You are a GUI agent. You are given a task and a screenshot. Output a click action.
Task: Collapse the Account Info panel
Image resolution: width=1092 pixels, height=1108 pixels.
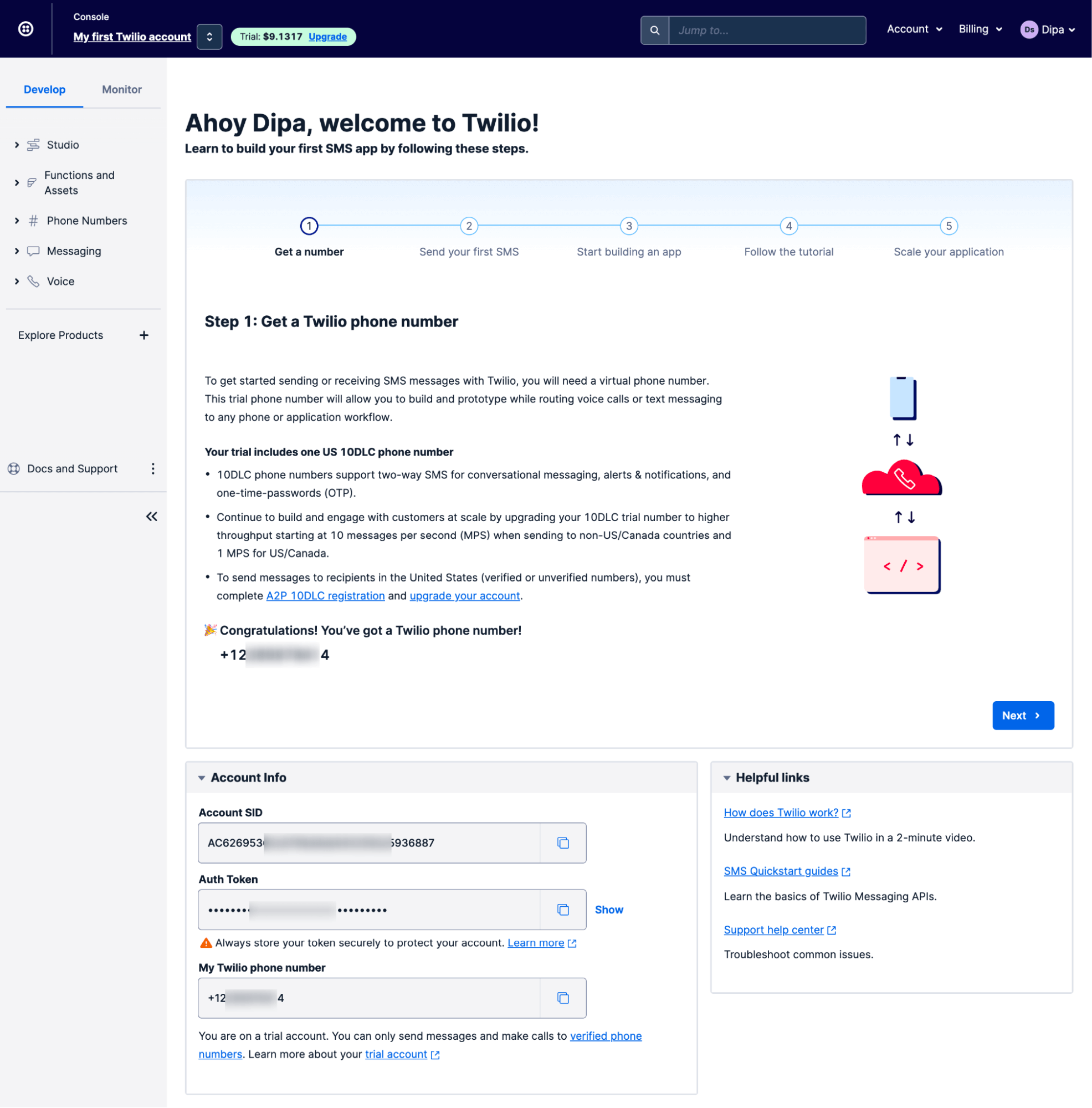(201, 777)
